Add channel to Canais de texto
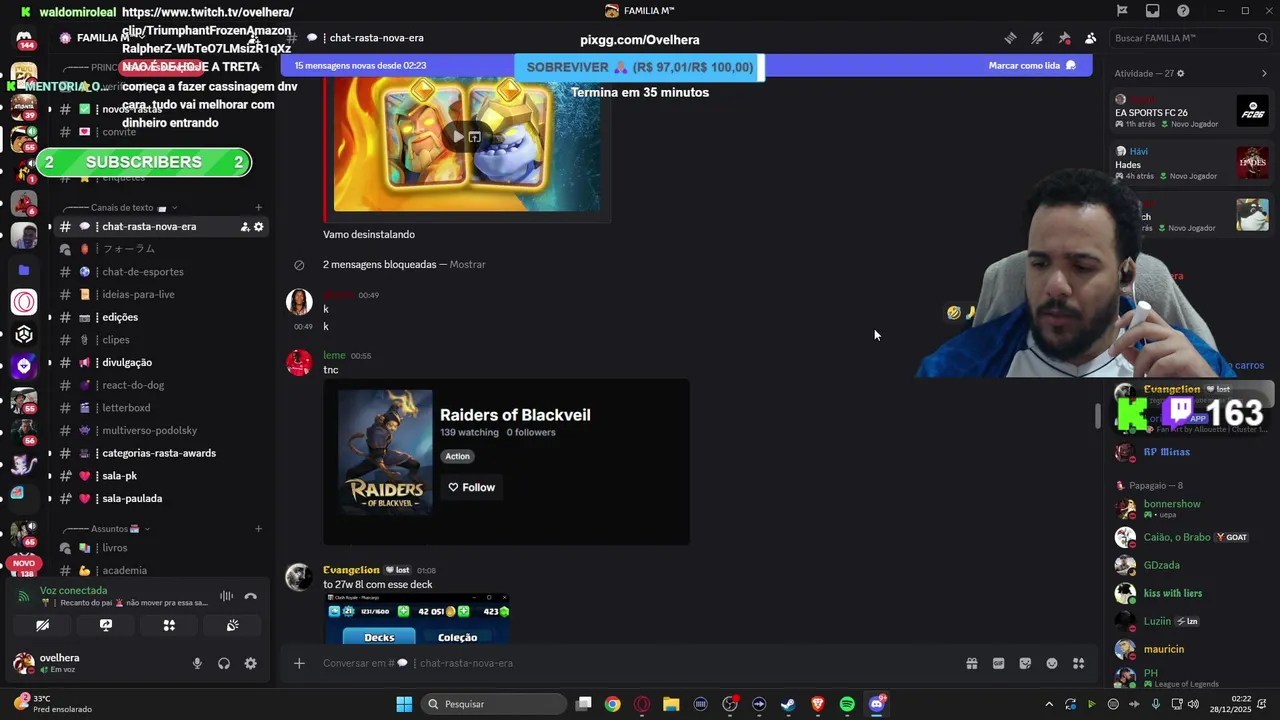This screenshot has height=720, width=1280. (x=258, y=208)
